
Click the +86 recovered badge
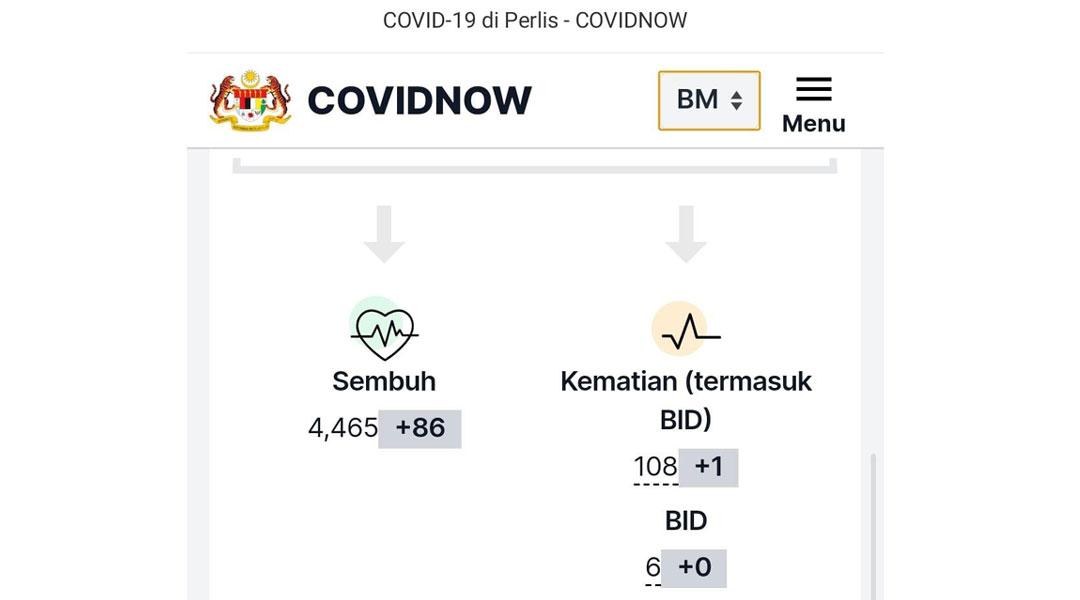coord(419,428)
